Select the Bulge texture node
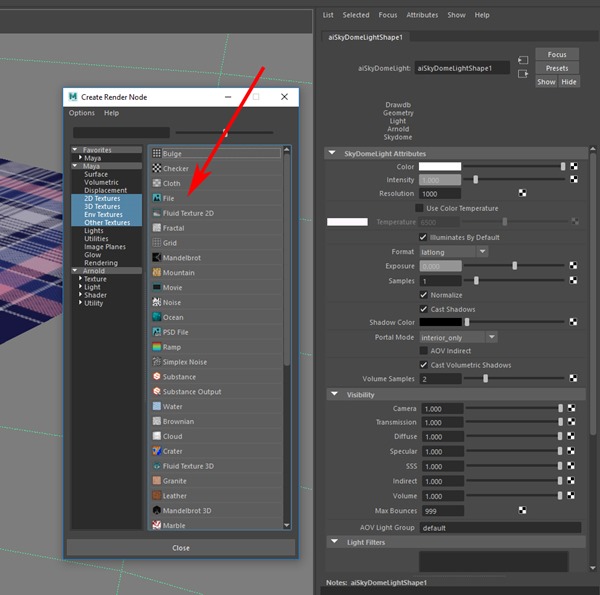600x595 pixels. pyautogui.click(x=216, y=153)
